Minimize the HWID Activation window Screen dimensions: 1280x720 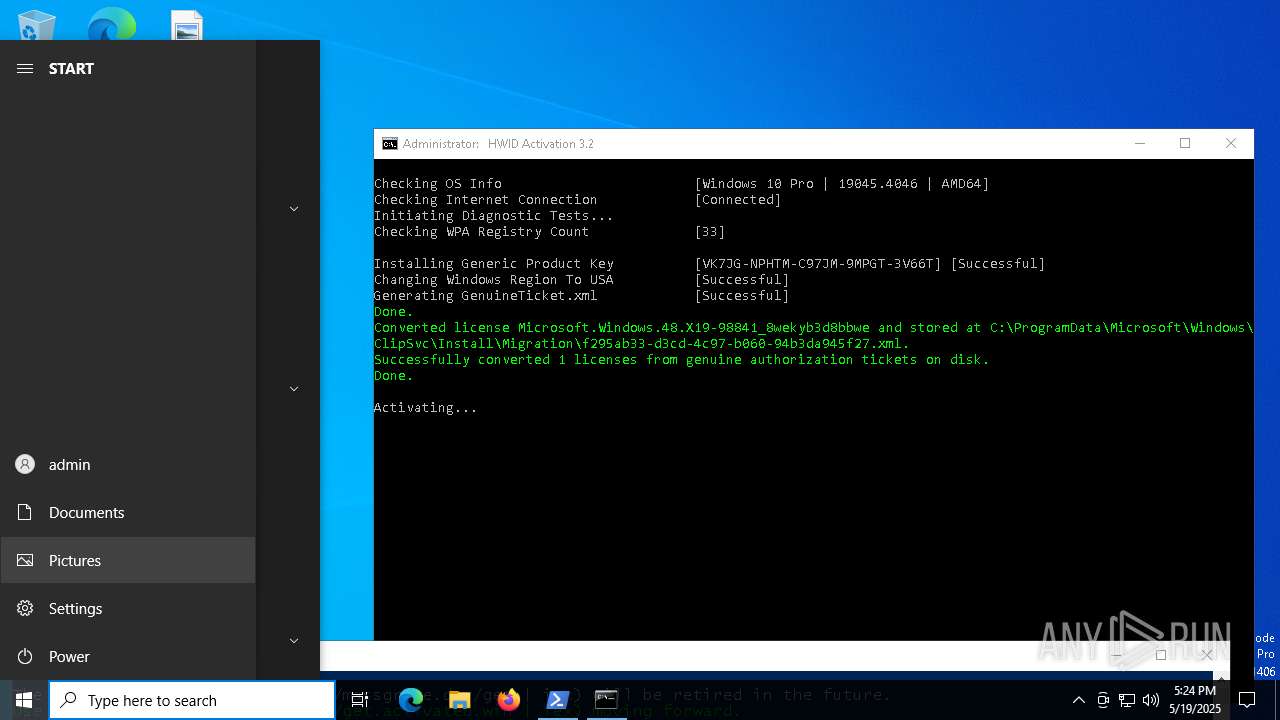click(1139, 144)
